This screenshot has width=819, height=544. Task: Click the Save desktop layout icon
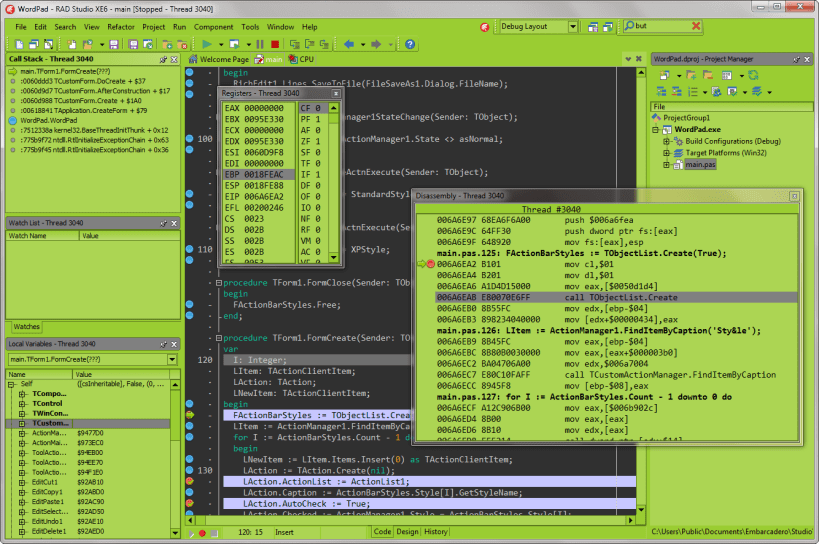click(x=594, y=25)
